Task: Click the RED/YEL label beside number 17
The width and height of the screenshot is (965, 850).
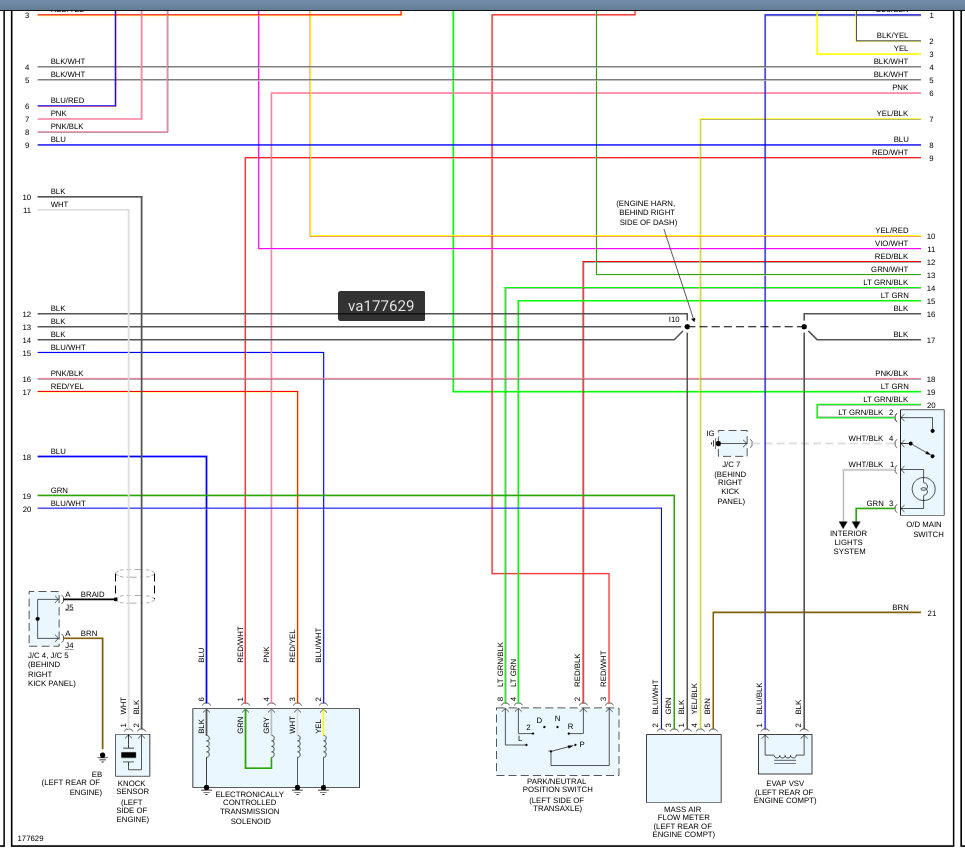Action: click(67, 387)
